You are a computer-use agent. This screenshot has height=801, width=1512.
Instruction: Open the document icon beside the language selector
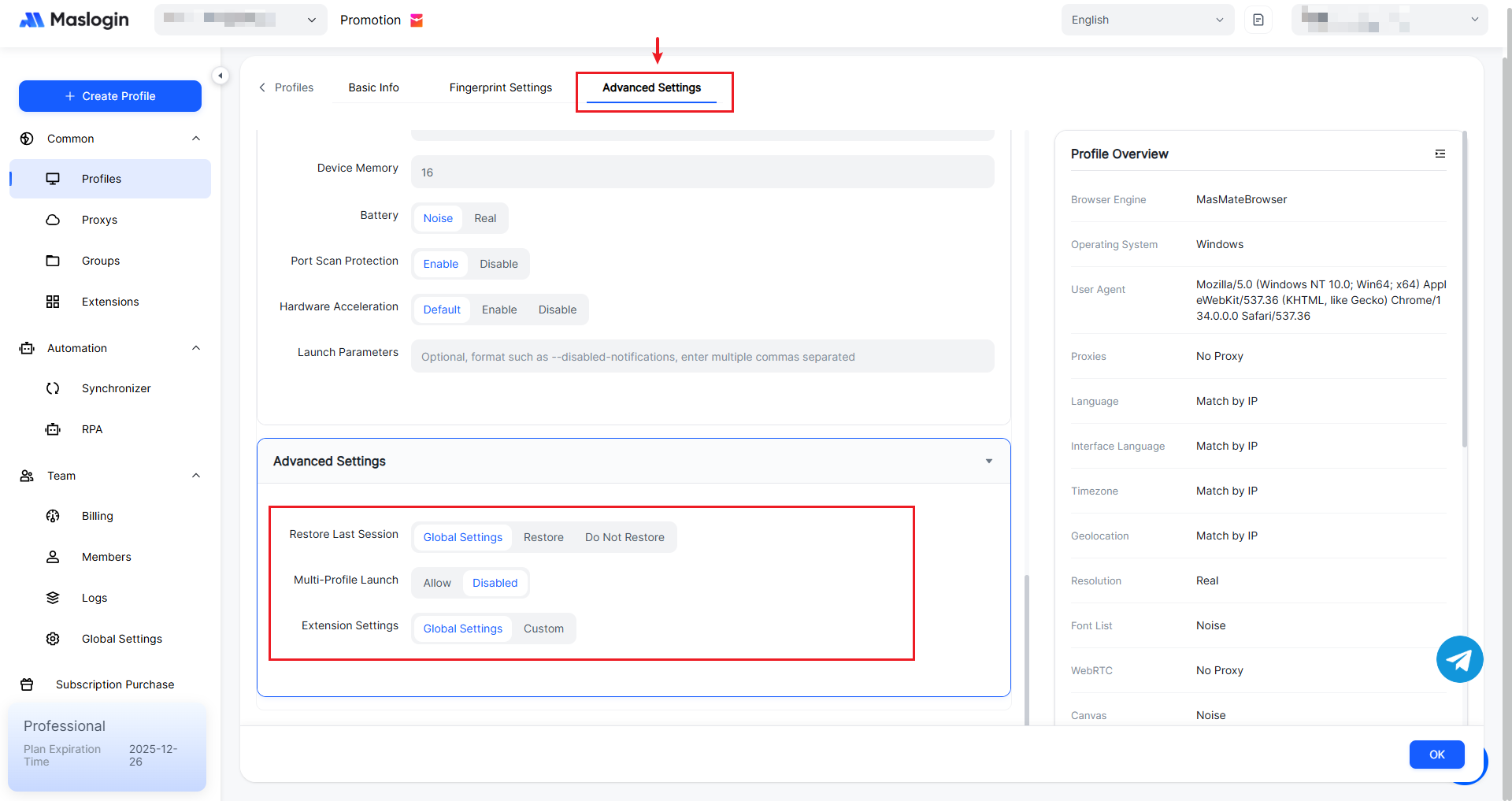1258,20
